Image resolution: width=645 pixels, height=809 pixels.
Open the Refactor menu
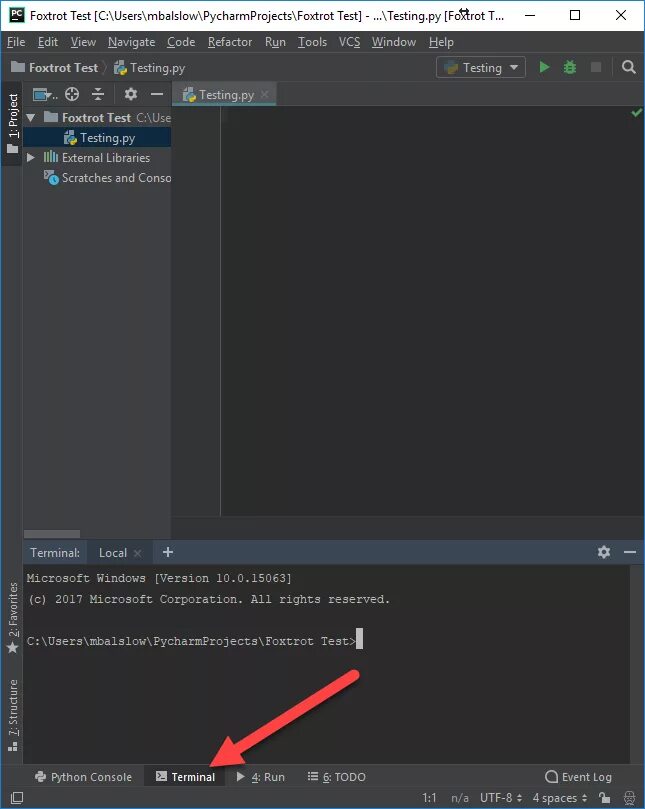click(x=230, y=42)
